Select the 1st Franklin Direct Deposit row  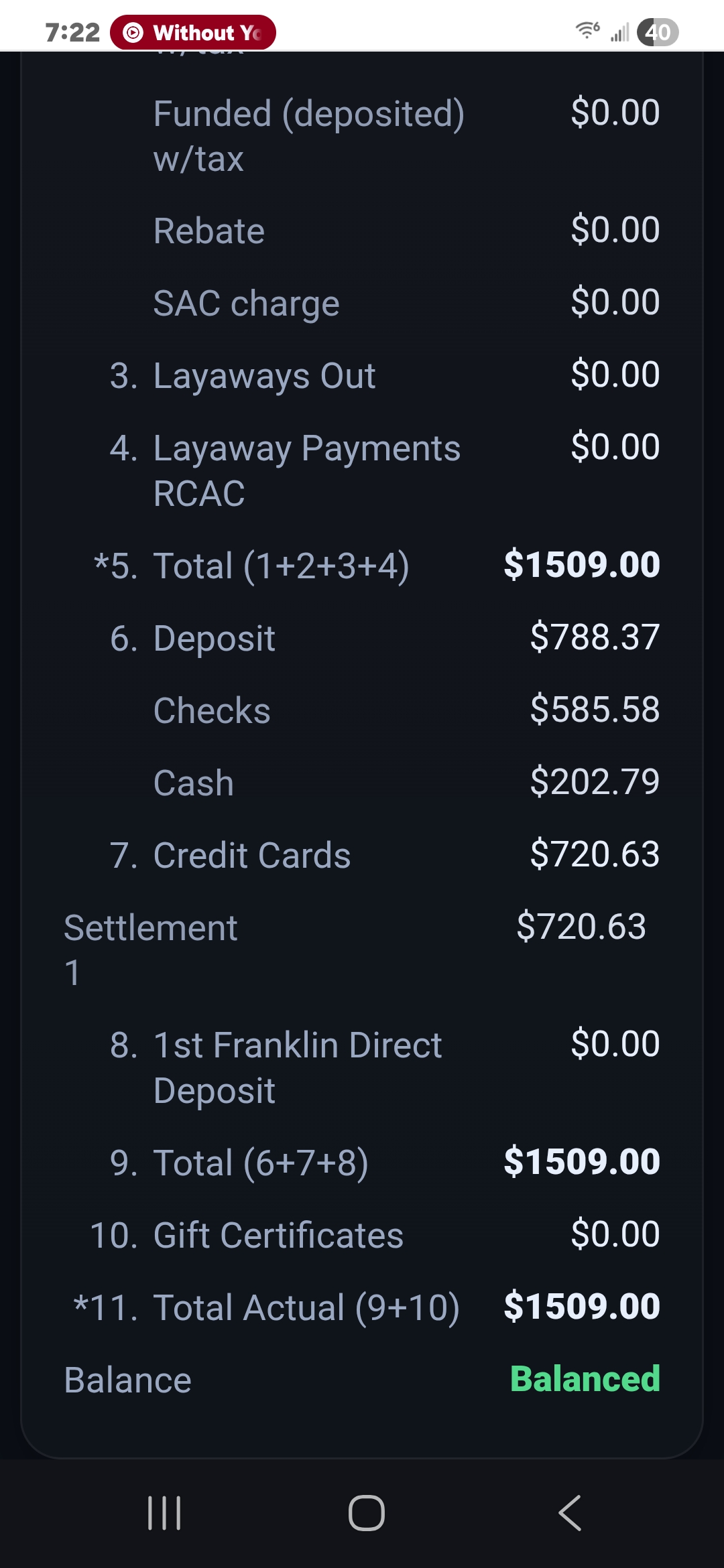coord(297,1067)
